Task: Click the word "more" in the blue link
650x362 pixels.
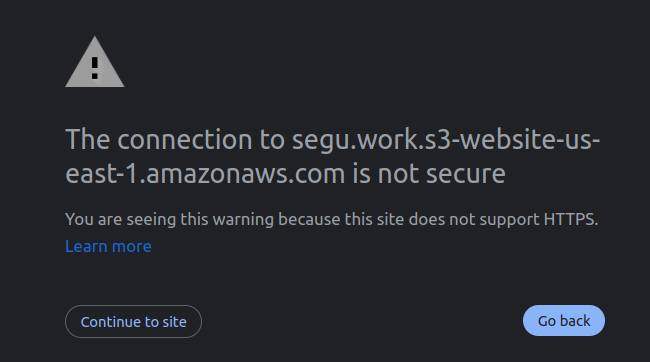Action: coord(131,247)
